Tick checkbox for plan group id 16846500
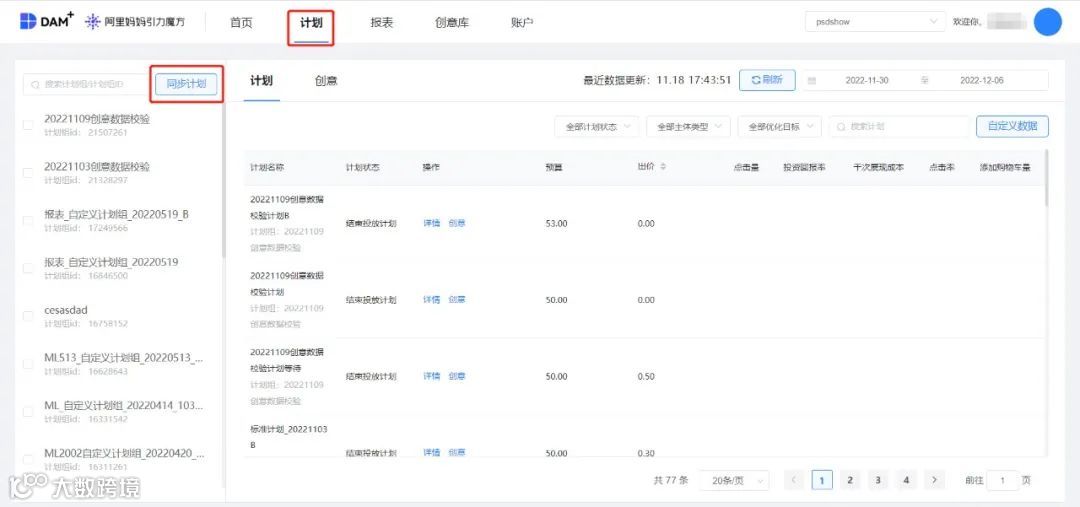This screenshot has height=507, width=1080. pos(28,268)
